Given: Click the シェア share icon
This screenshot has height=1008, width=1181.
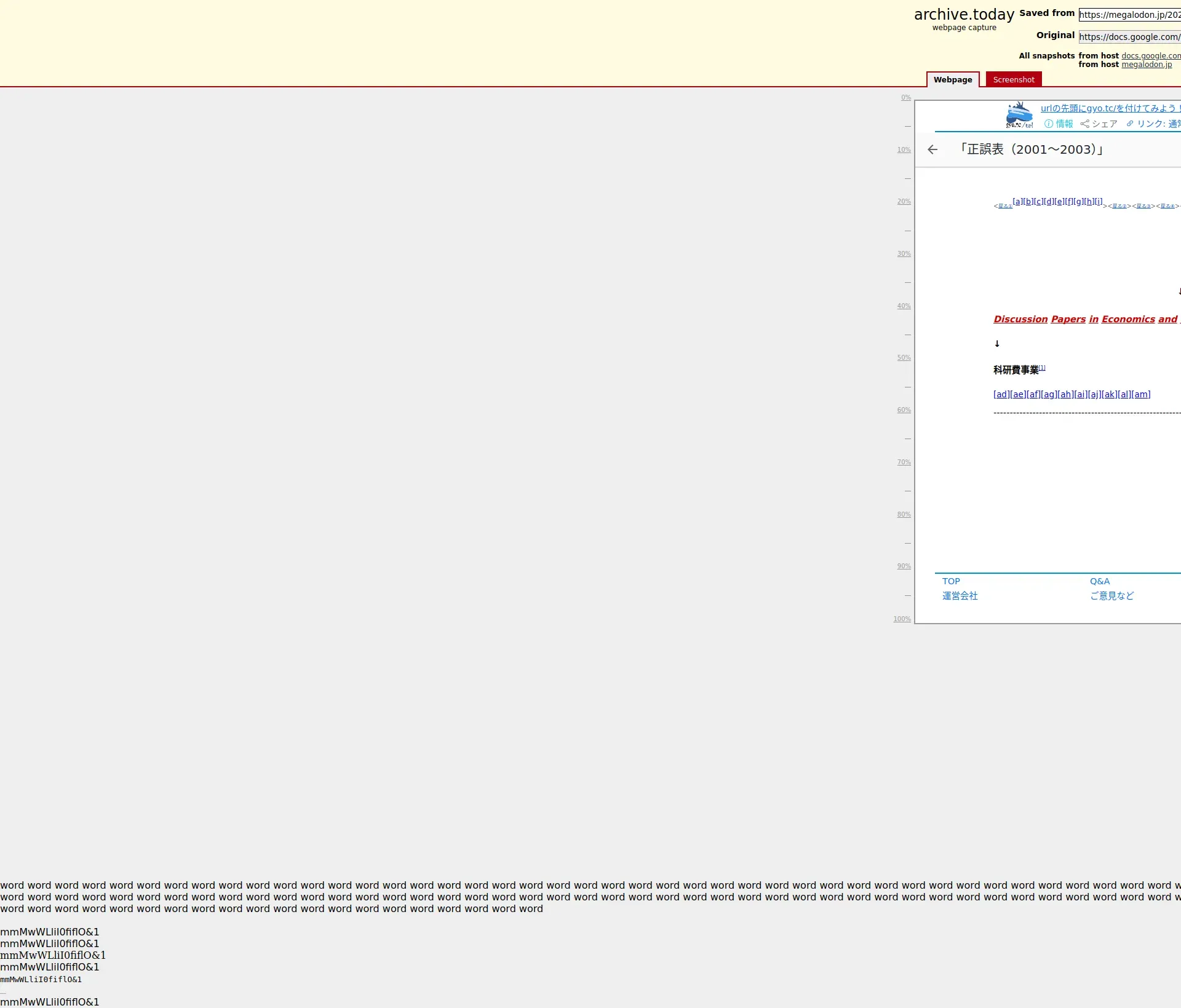Looking at the screenshot, I should click(x=1085, y=124).
